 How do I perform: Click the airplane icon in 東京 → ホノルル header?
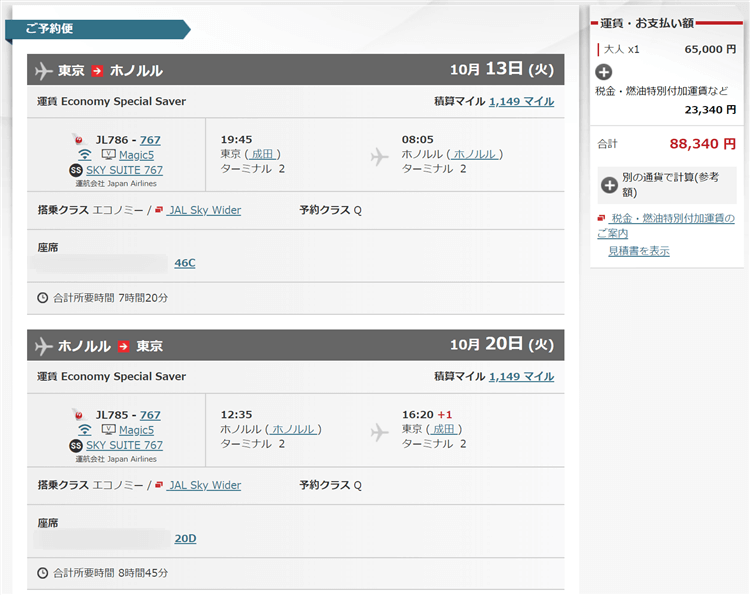click(x=44, y=70)
